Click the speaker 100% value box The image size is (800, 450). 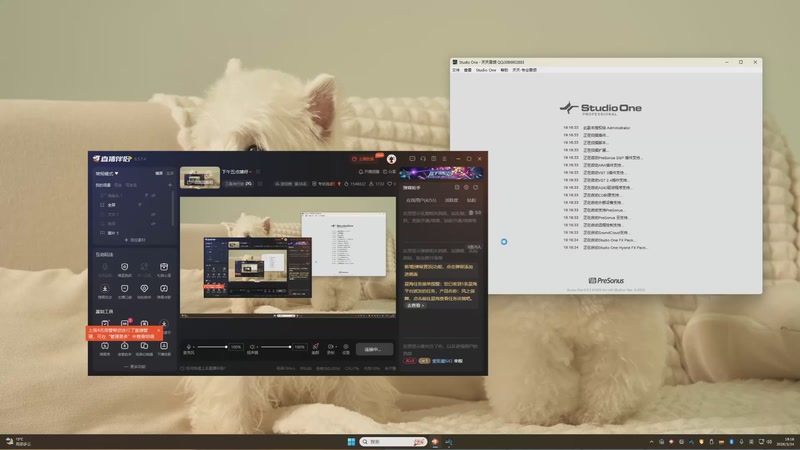[x=299, y=347]
